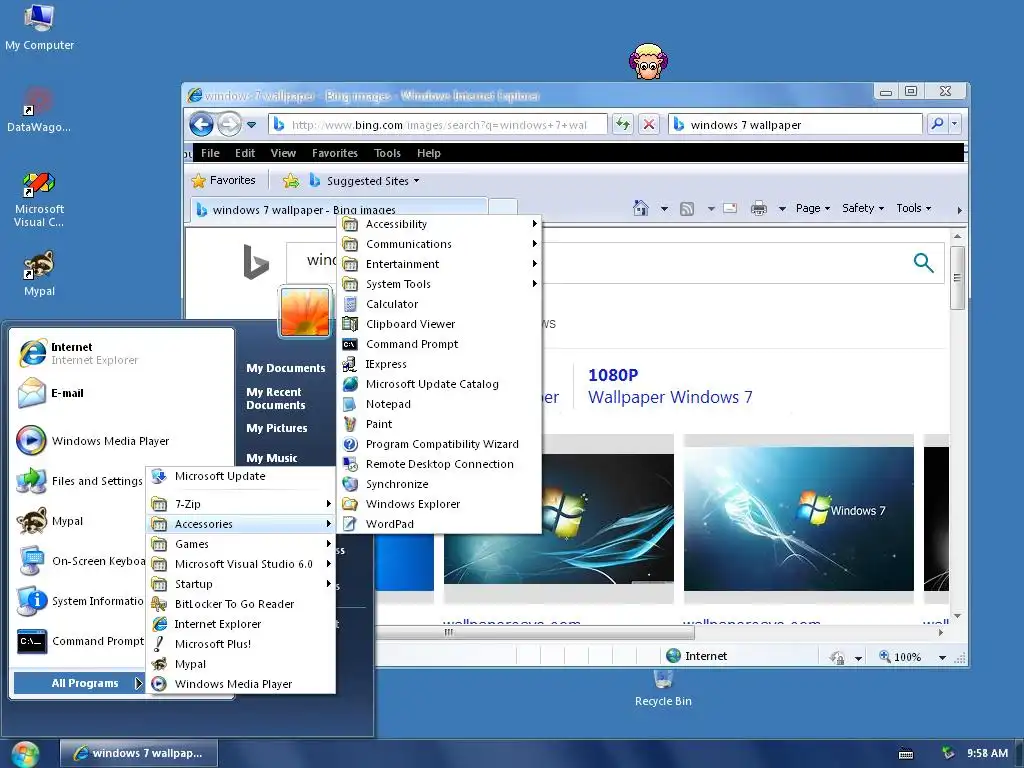Expand the System Tools submenu
This screenshot has width=1024, height=768.
(x=440, y=284)
